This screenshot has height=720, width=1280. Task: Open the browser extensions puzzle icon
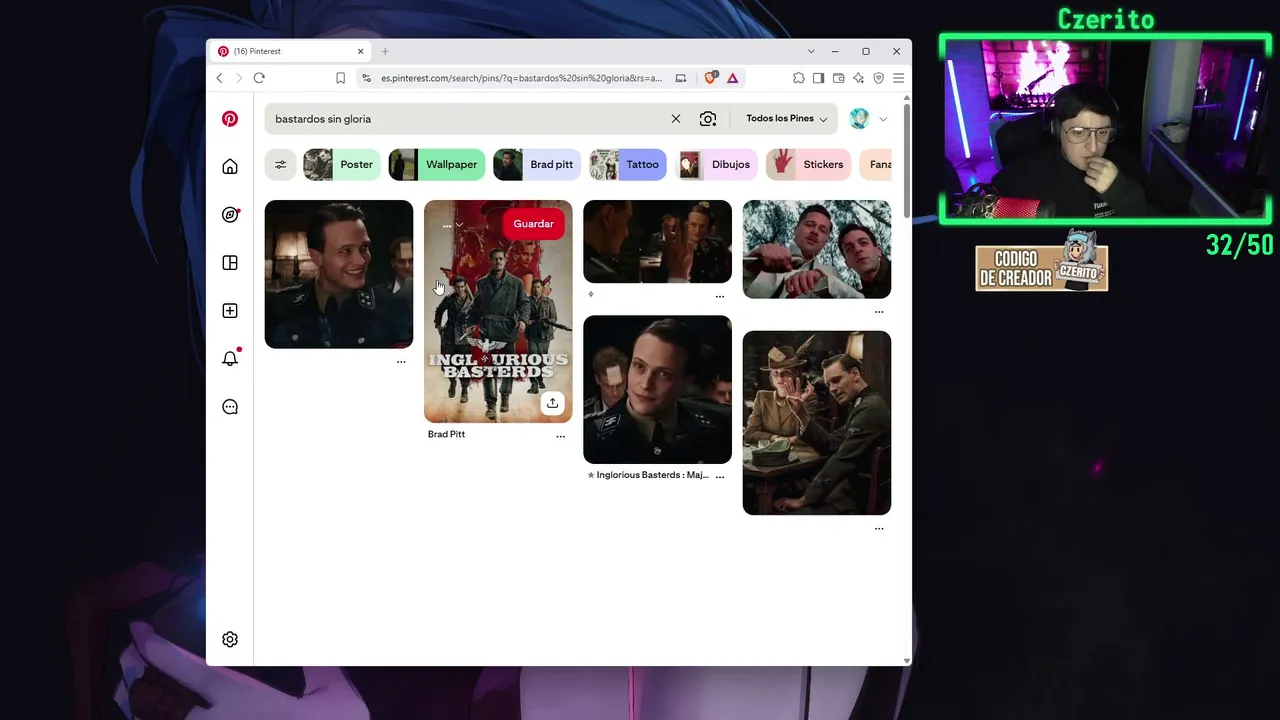click(x=799, y=78)
